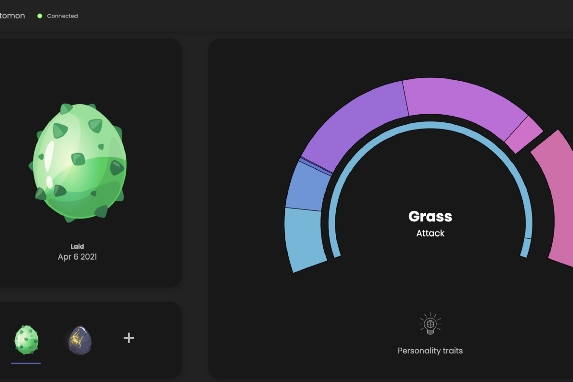Click the Grass title in chart center
Viewport: 573px width, 382px height.
[x=430, y=216]
